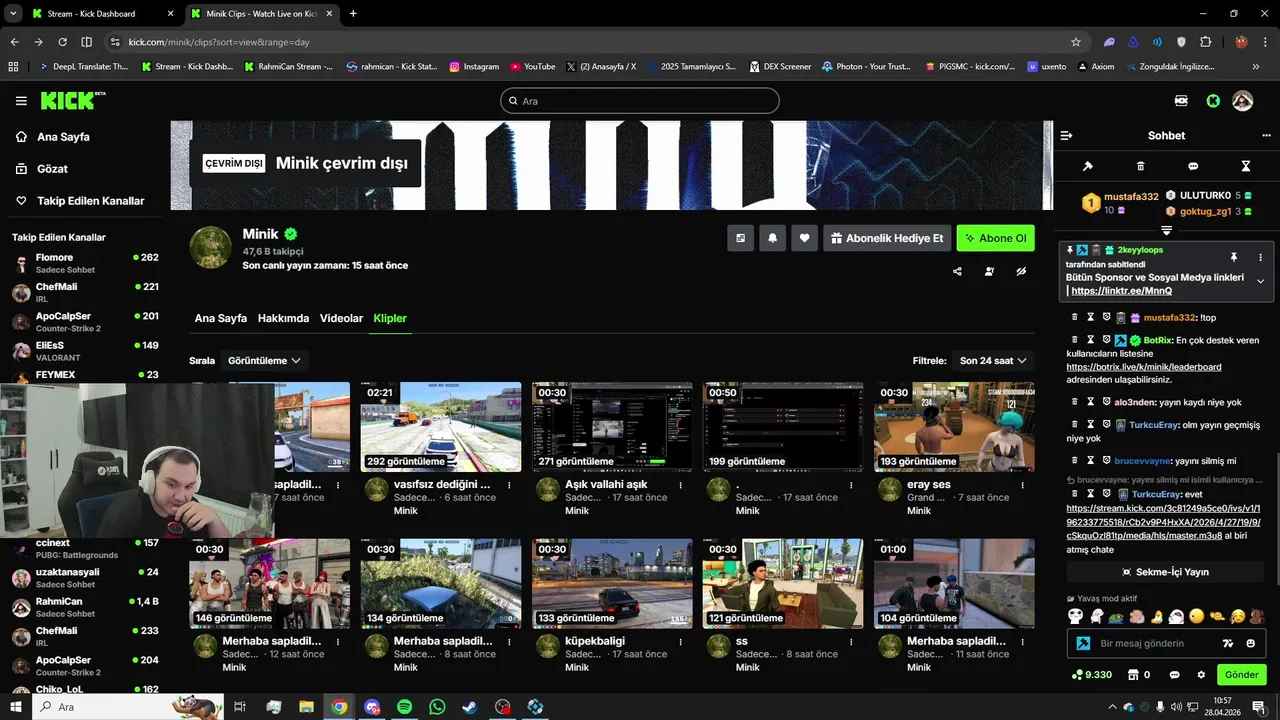Click the trash icon in chat toolbar
The width and height of the screenshot is (1280, 720).
click(x=1140, y=166)
